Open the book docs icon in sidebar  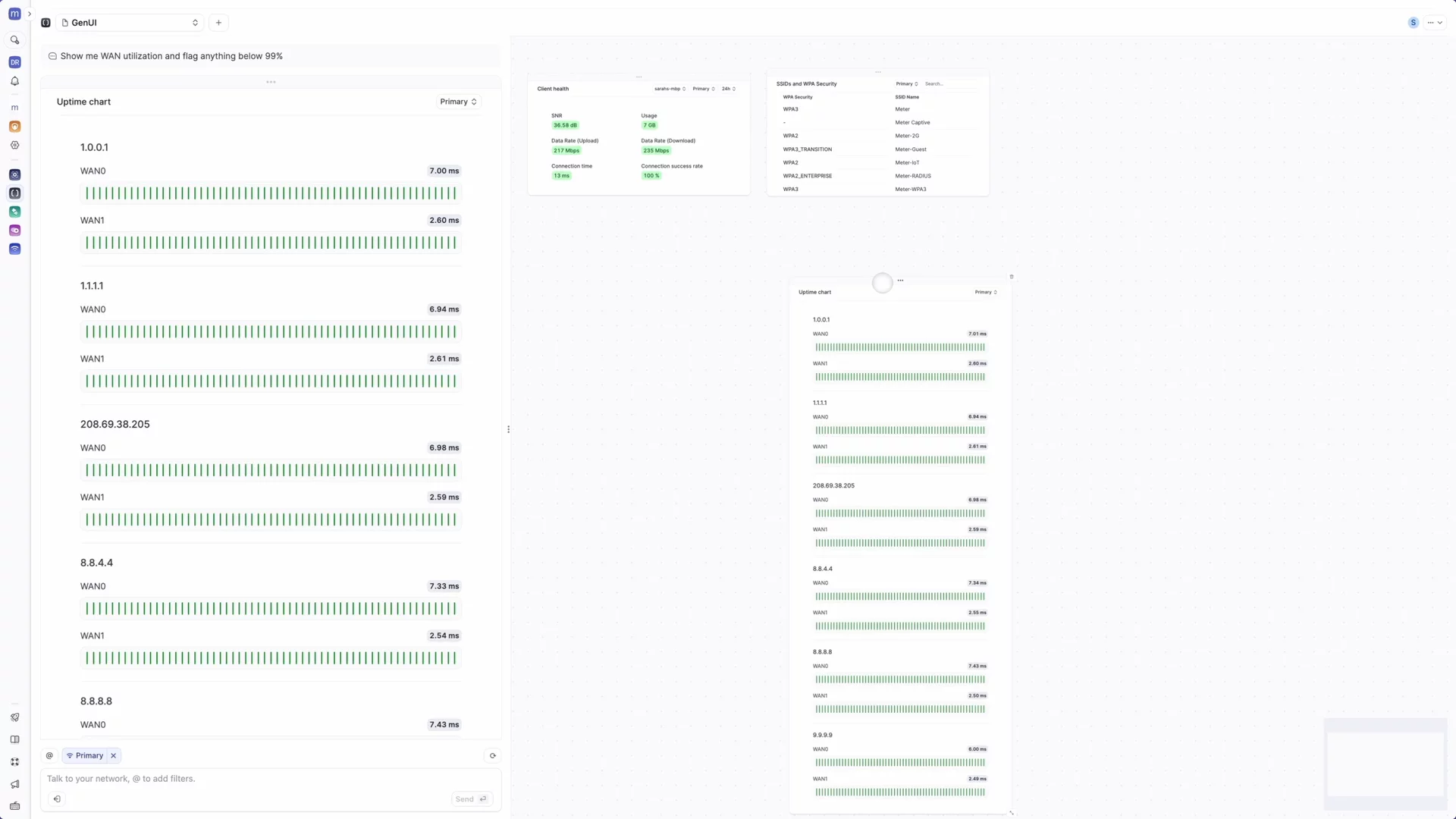tap(14, 739)
